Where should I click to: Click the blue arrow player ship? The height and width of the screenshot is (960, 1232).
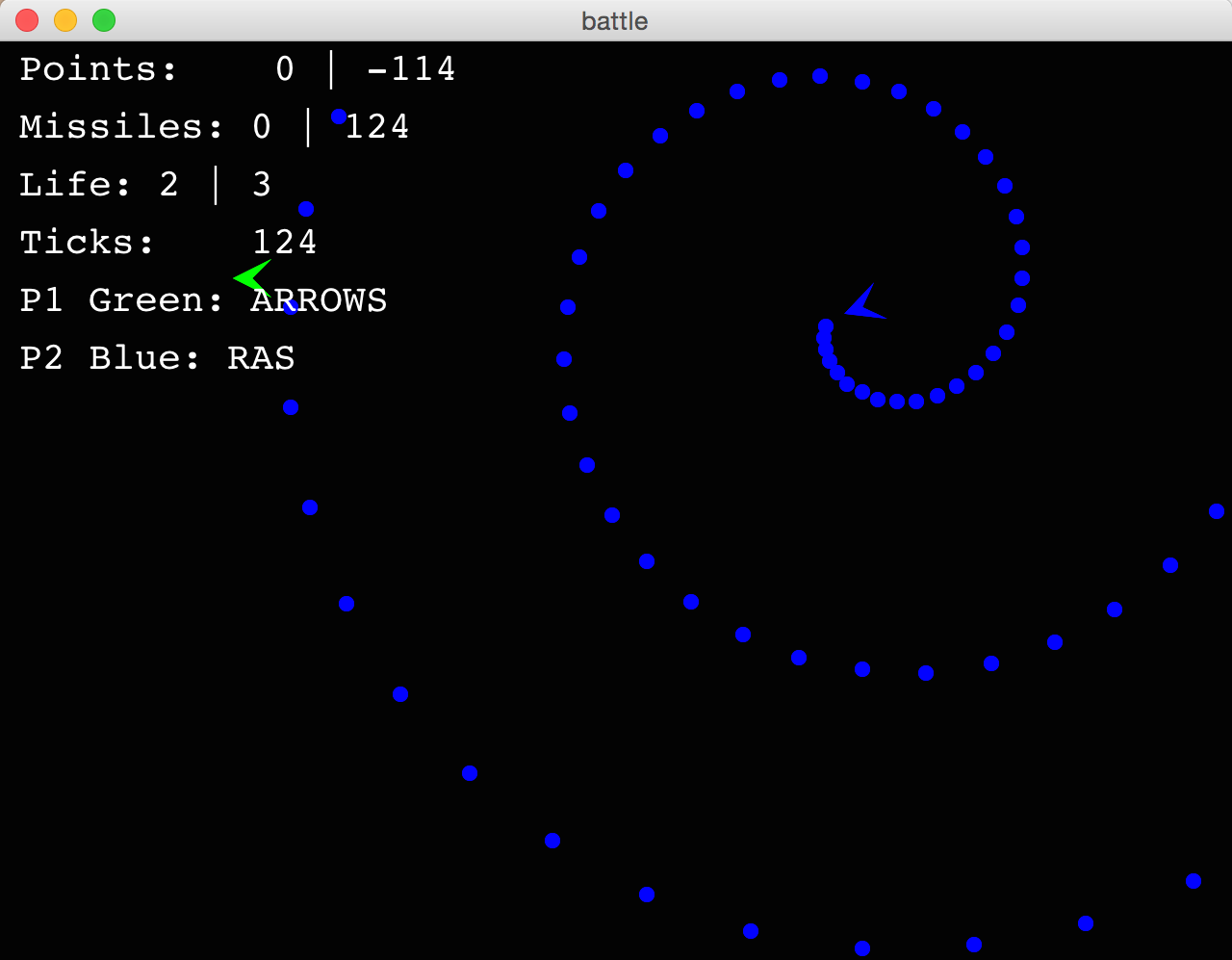(x=863, y=305)
